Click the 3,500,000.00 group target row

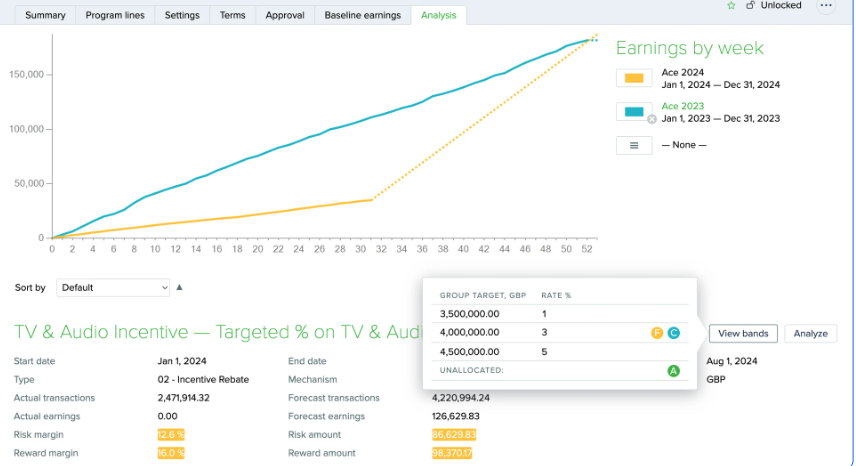[560, 314]
